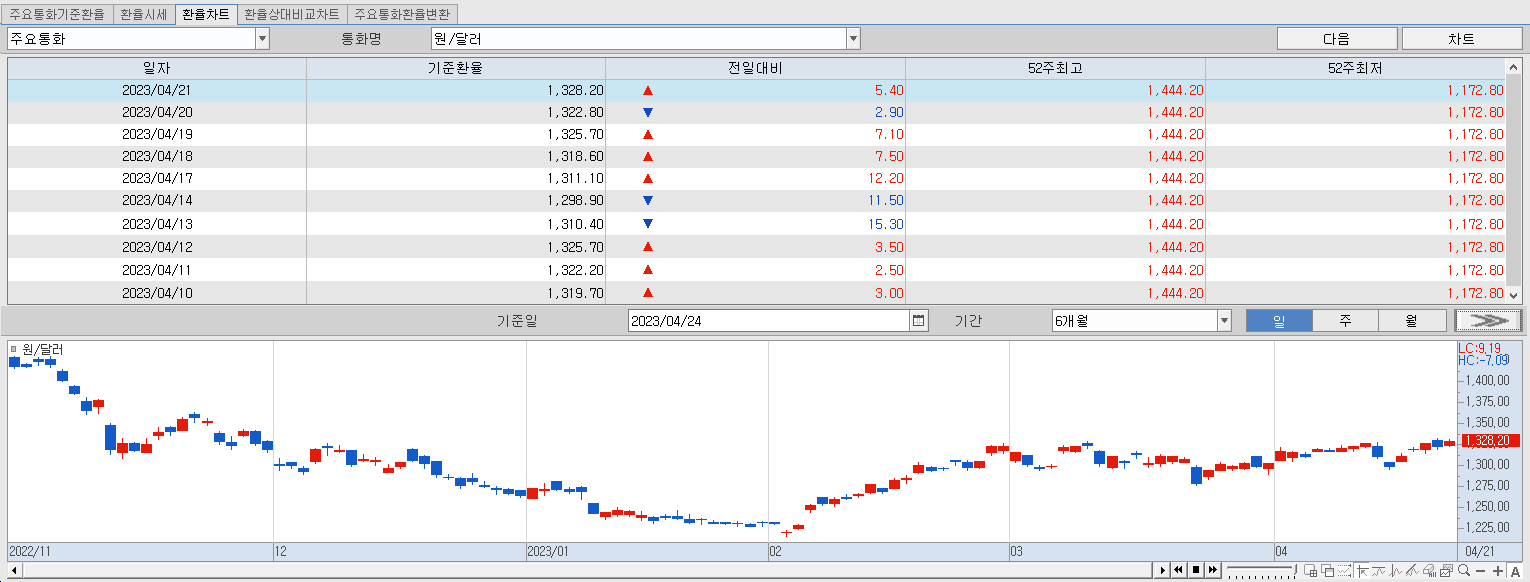The width and height of the screenshot is (1530, 582).
Task: Click the tiled chart window layout icon
Action: tap(1311, 571)
